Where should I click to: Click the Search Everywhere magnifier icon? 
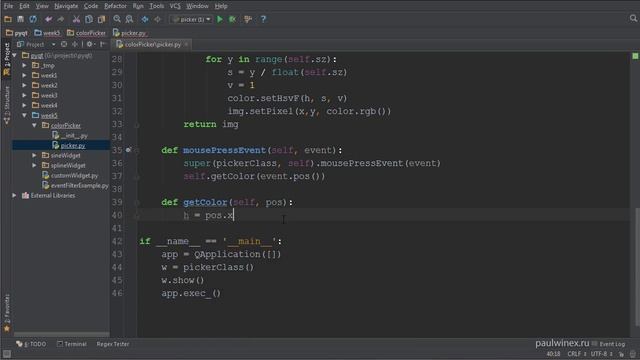point(633,18)
